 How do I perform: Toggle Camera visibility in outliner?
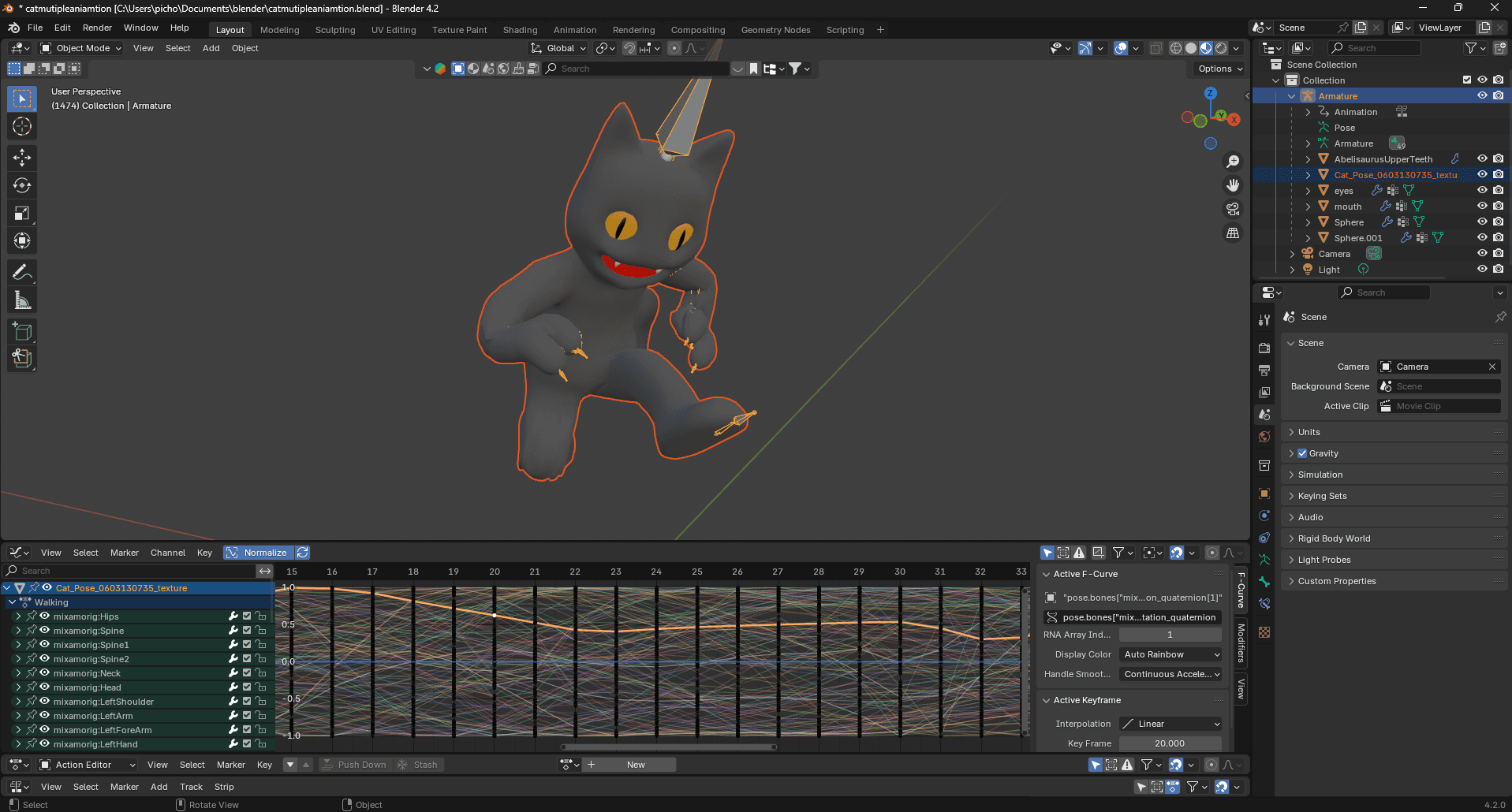1482,254
